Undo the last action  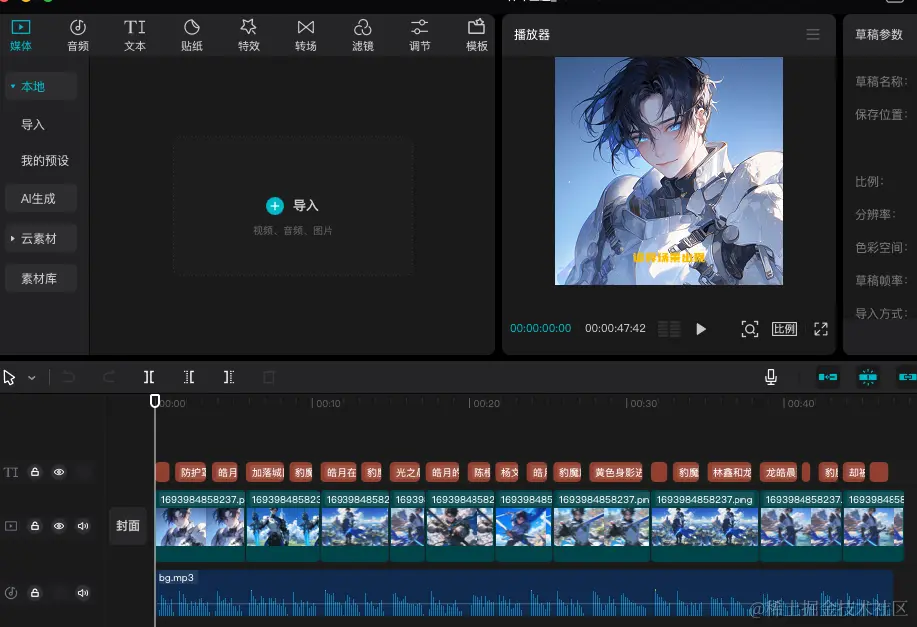[68, 377]
